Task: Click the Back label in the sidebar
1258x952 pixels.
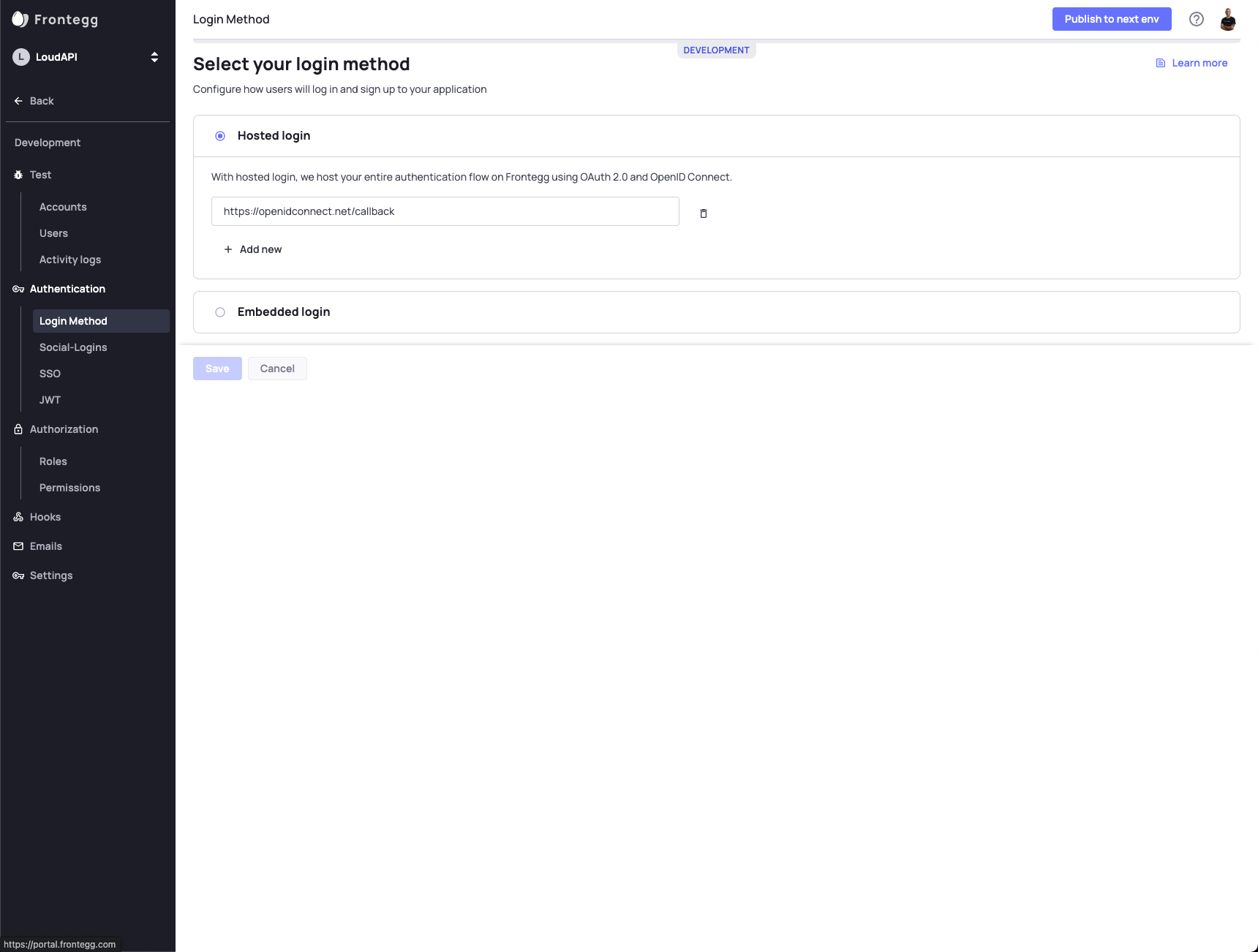Action: (42, 101)
